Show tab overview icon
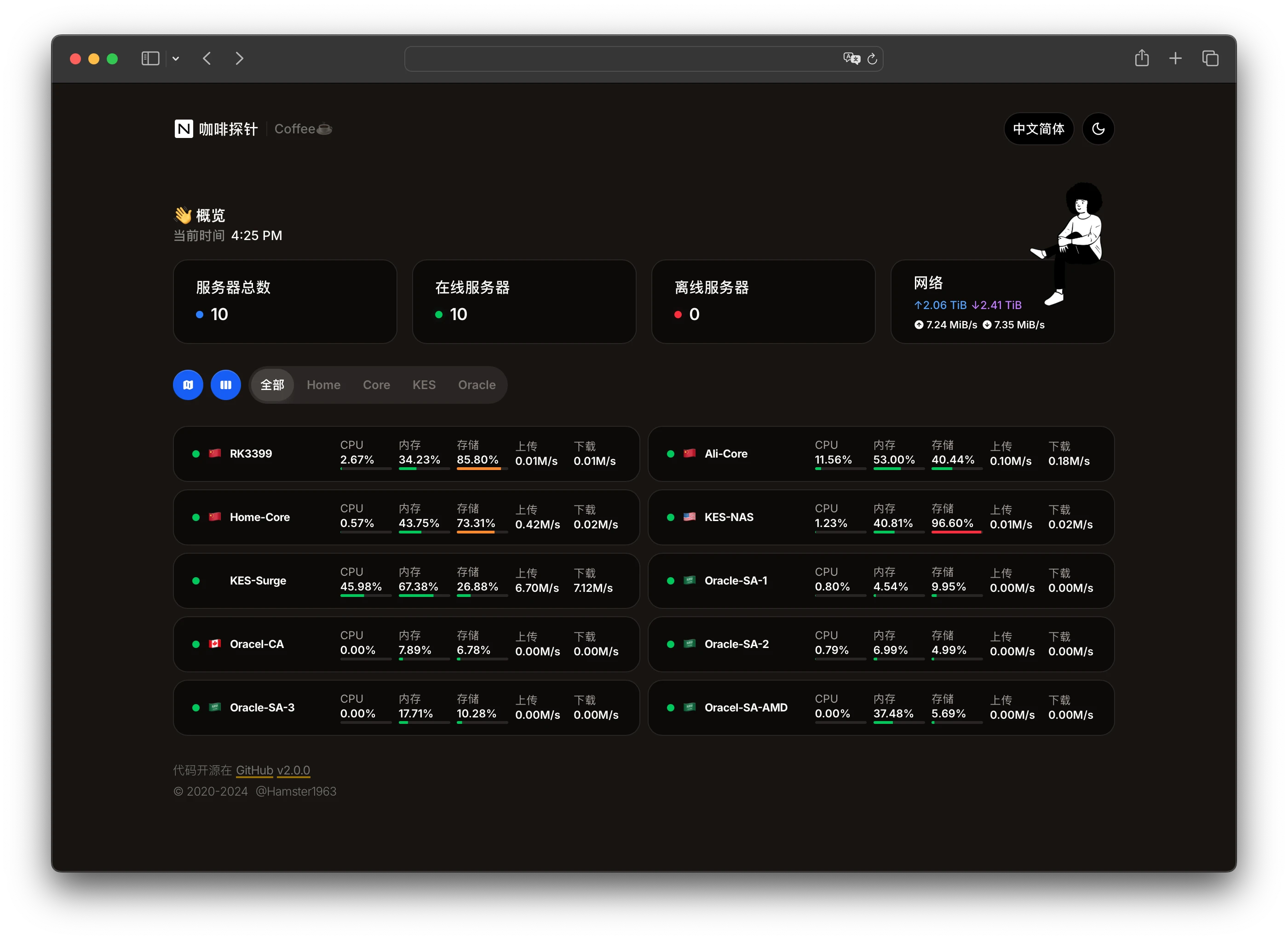Viewport: 1288px width, 940px height. pos(1210,58)
